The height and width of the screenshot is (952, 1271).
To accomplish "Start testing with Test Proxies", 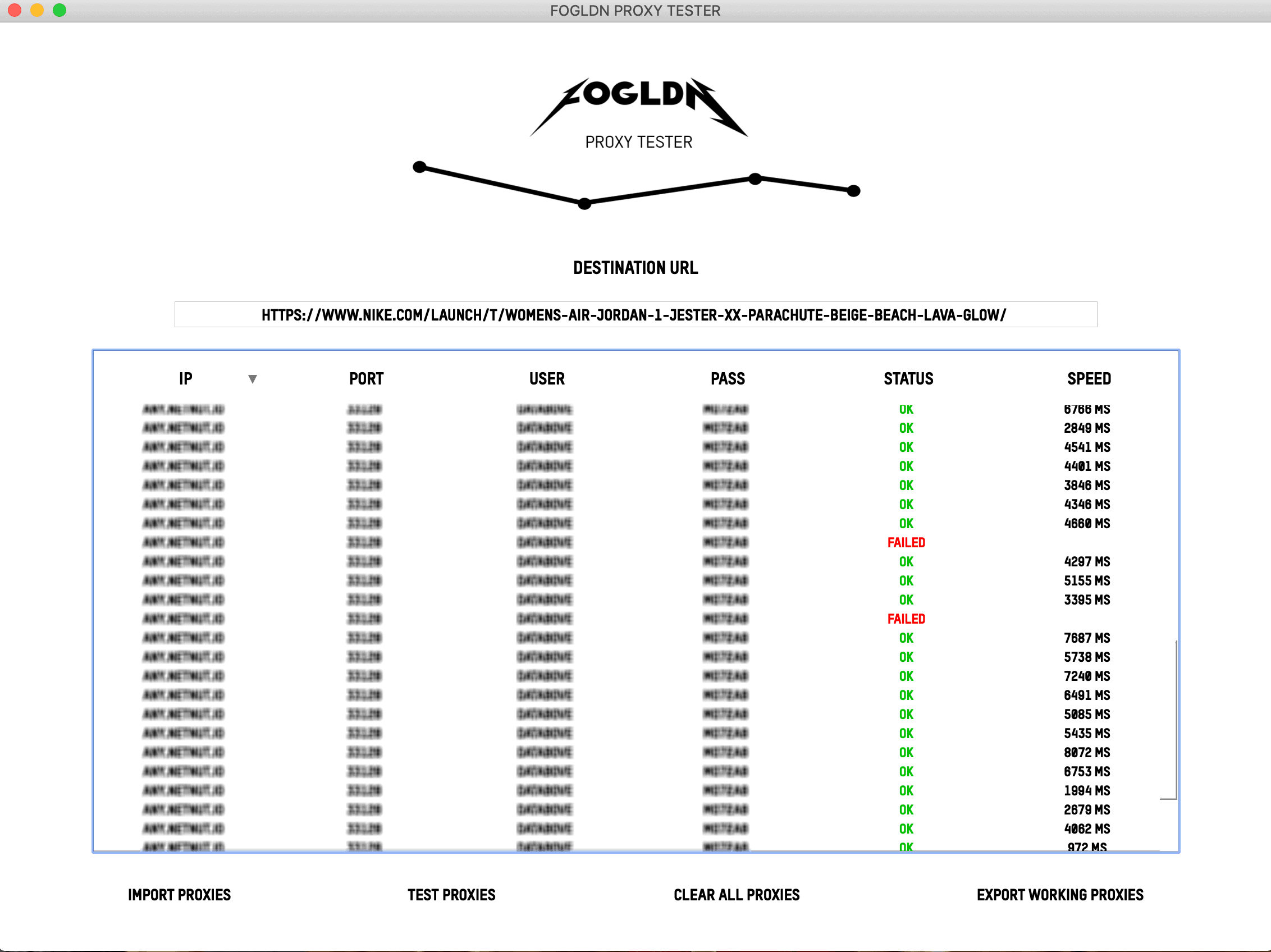I will (x=451, y=895).
